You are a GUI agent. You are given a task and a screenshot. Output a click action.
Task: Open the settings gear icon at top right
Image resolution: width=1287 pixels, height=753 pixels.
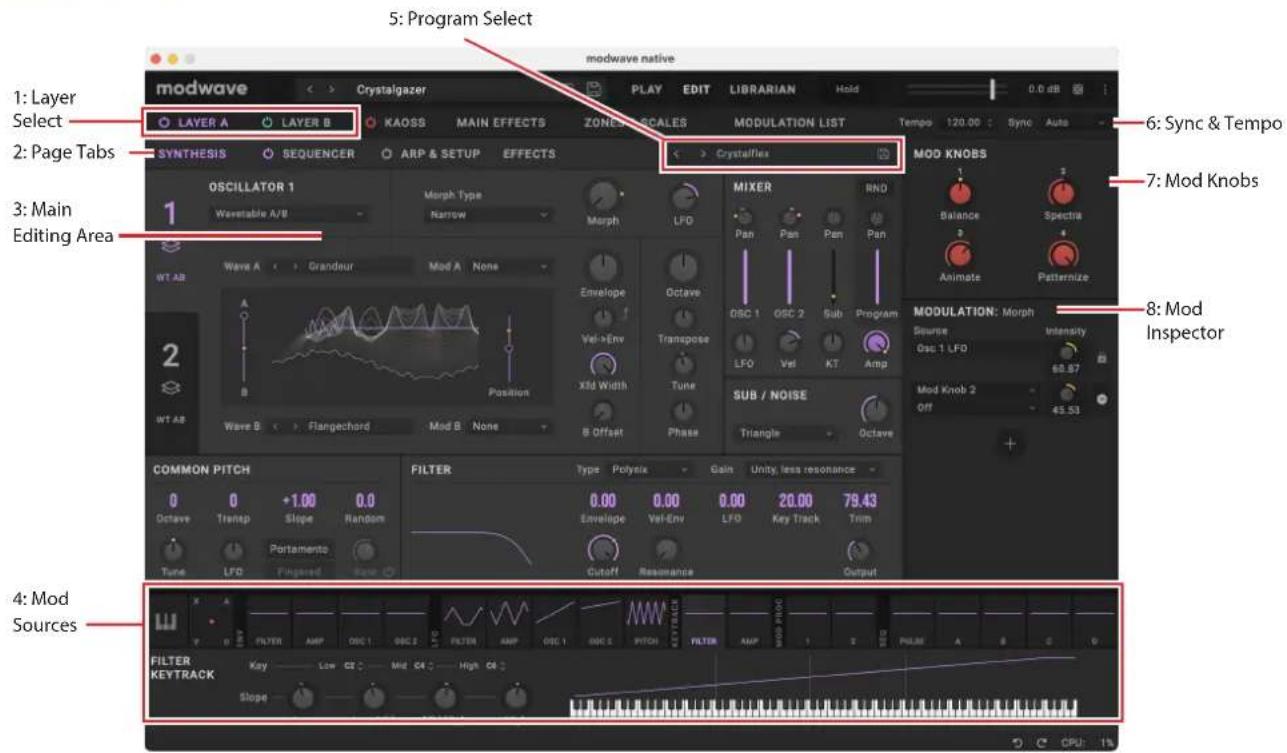coord(1078,90)
